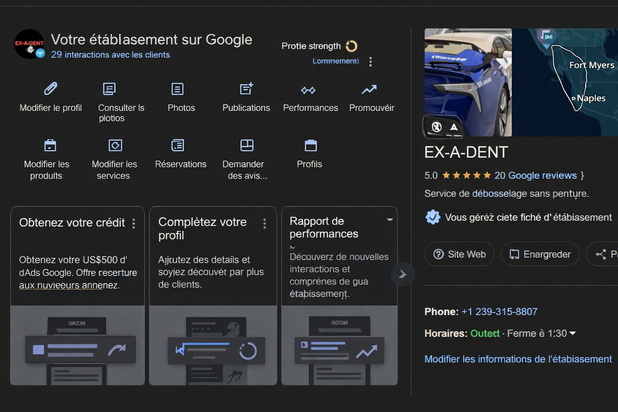Open three-dot menu beside profile strength
618x412 pixels.
(x=370, y=62)
